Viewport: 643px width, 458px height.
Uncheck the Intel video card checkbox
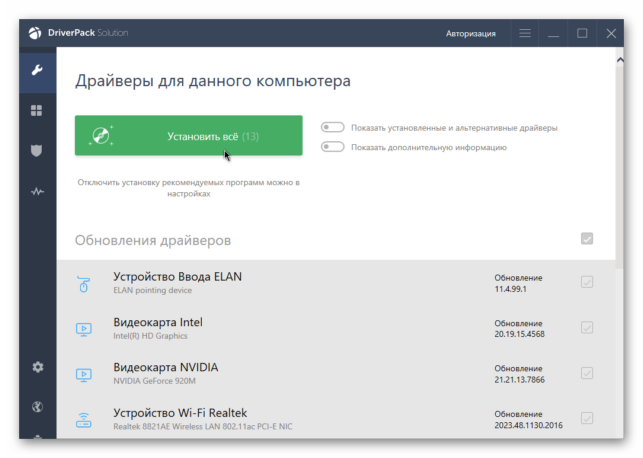587,328
